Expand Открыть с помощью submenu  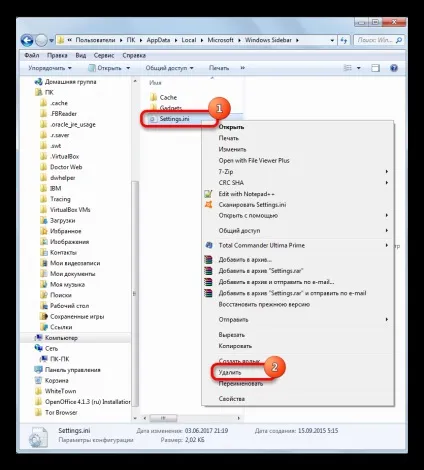click(x=298, y=216)
